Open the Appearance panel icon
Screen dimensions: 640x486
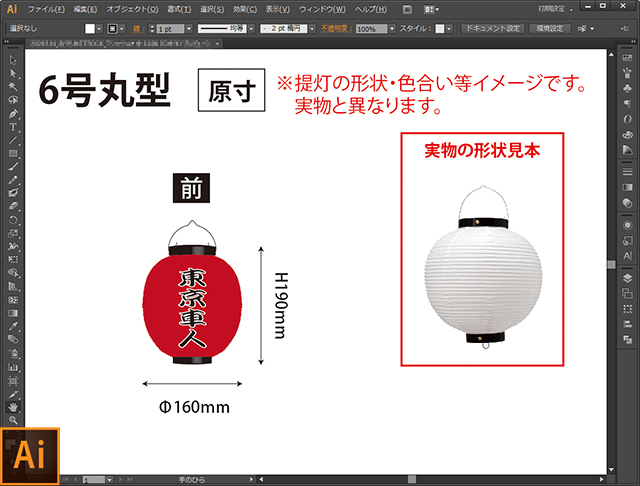[627, 225]
